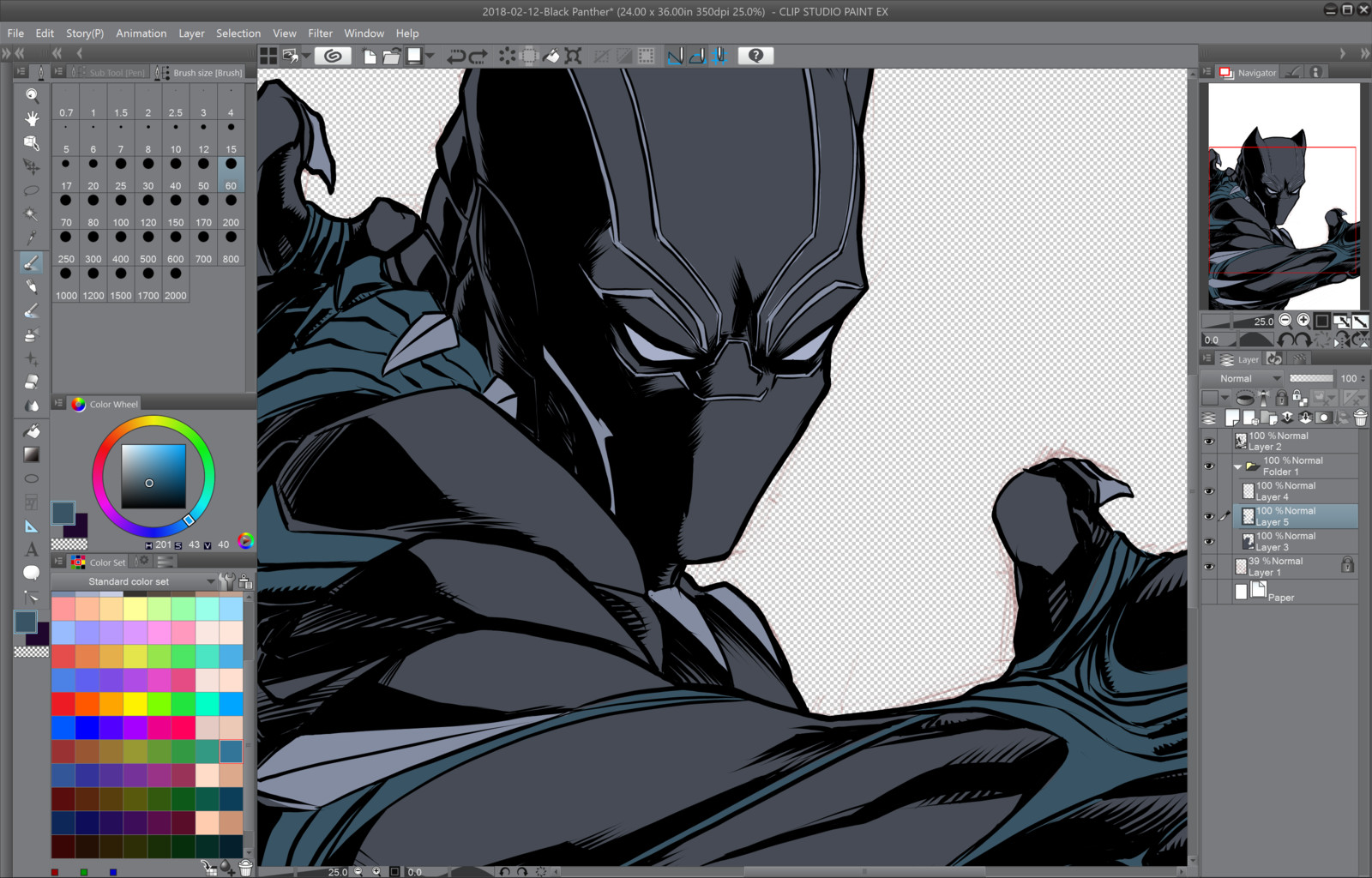Select the Auto select magic wand tool
Viewport: 1372px width, 878px height.
coord(32,214)
